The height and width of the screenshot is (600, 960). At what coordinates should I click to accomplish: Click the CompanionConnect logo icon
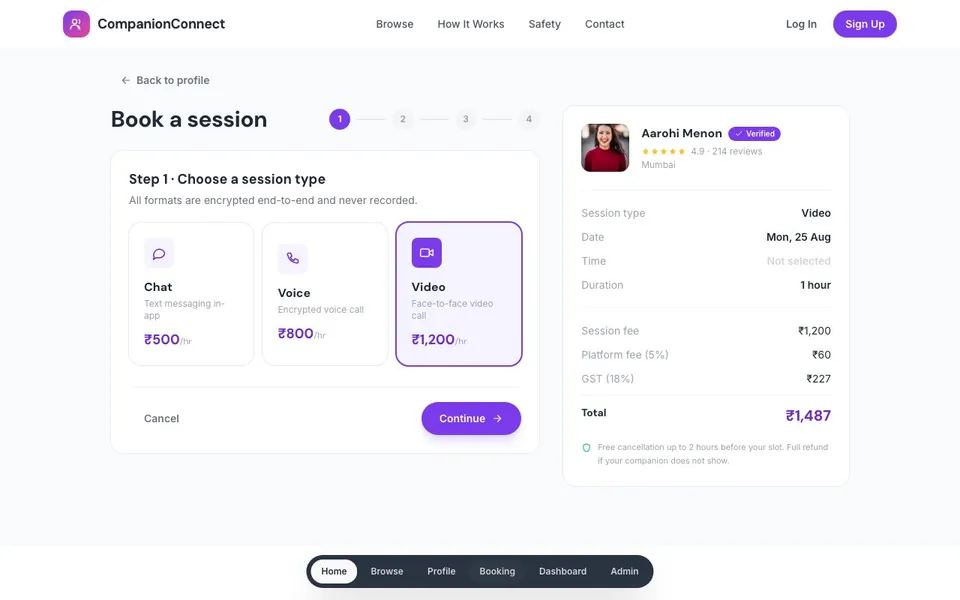[x=77, y=24]
